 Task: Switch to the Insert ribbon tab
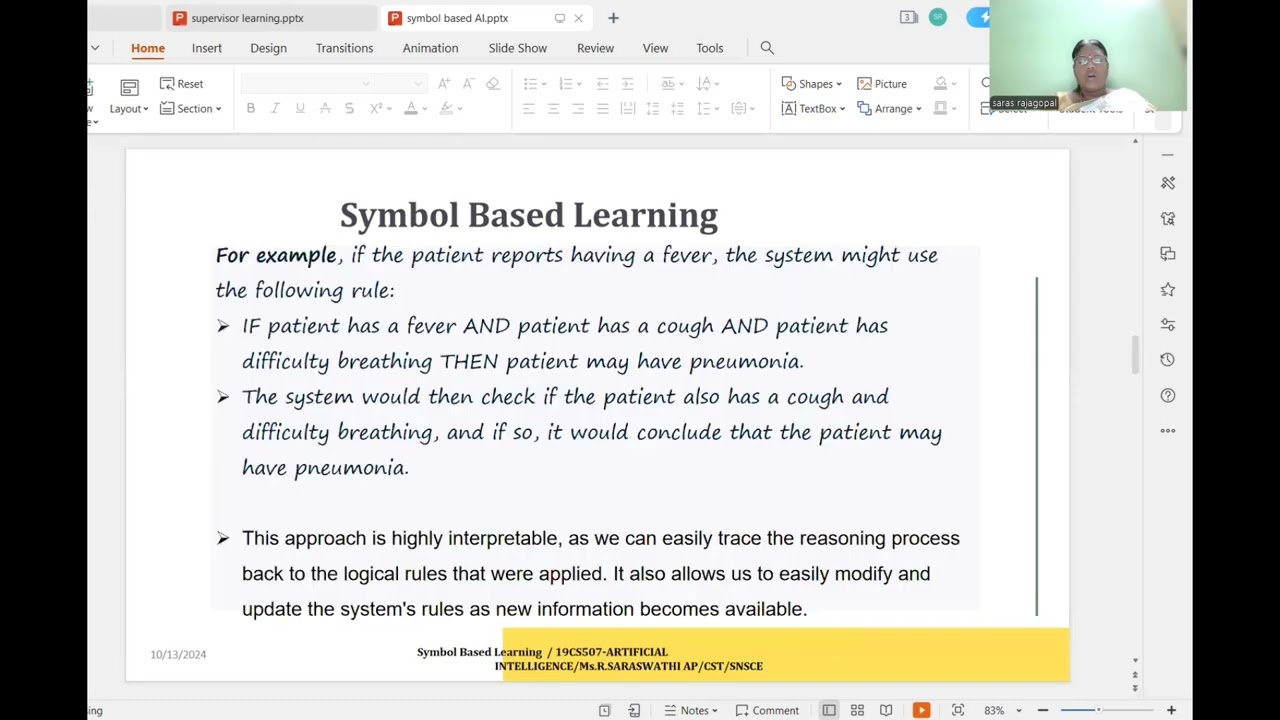(x=207, y=48)
